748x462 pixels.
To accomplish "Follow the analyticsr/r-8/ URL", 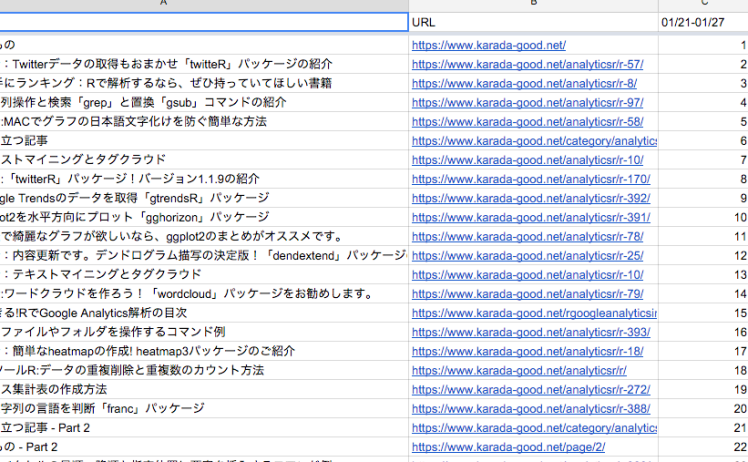I will click(524, 83).
